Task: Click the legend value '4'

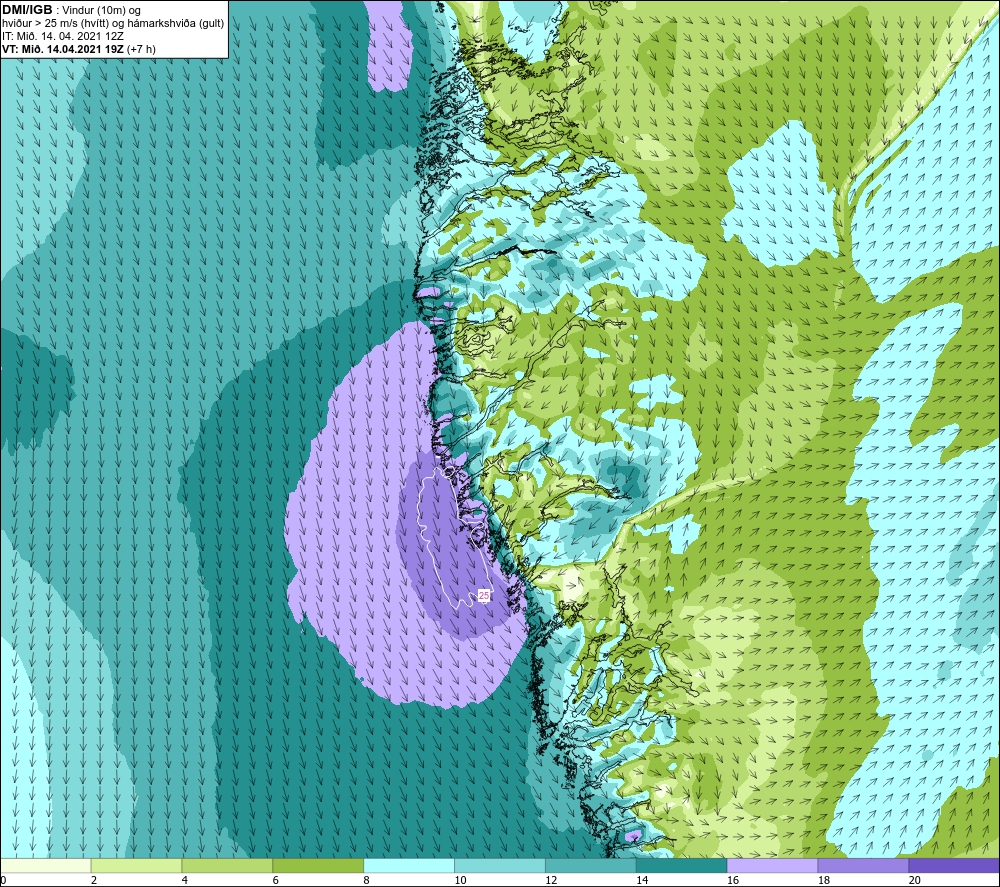Action: tap(185, 880)
